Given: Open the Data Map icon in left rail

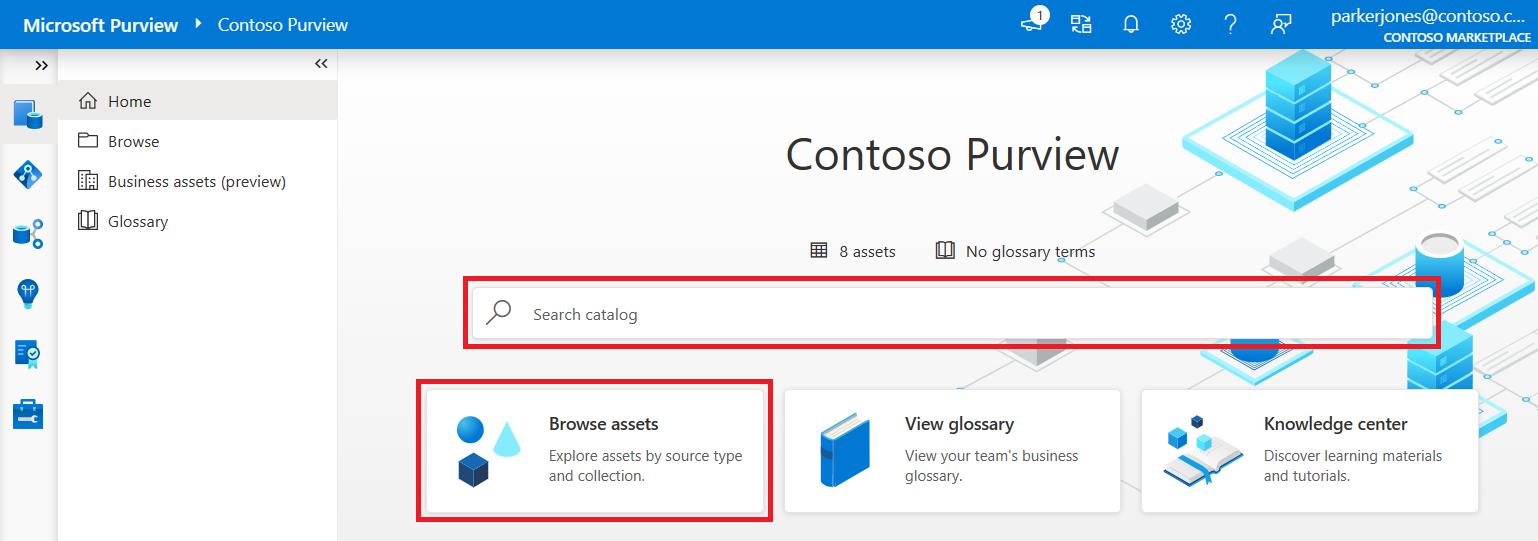Looking at the screenshot, I should (x=27, y=174).
